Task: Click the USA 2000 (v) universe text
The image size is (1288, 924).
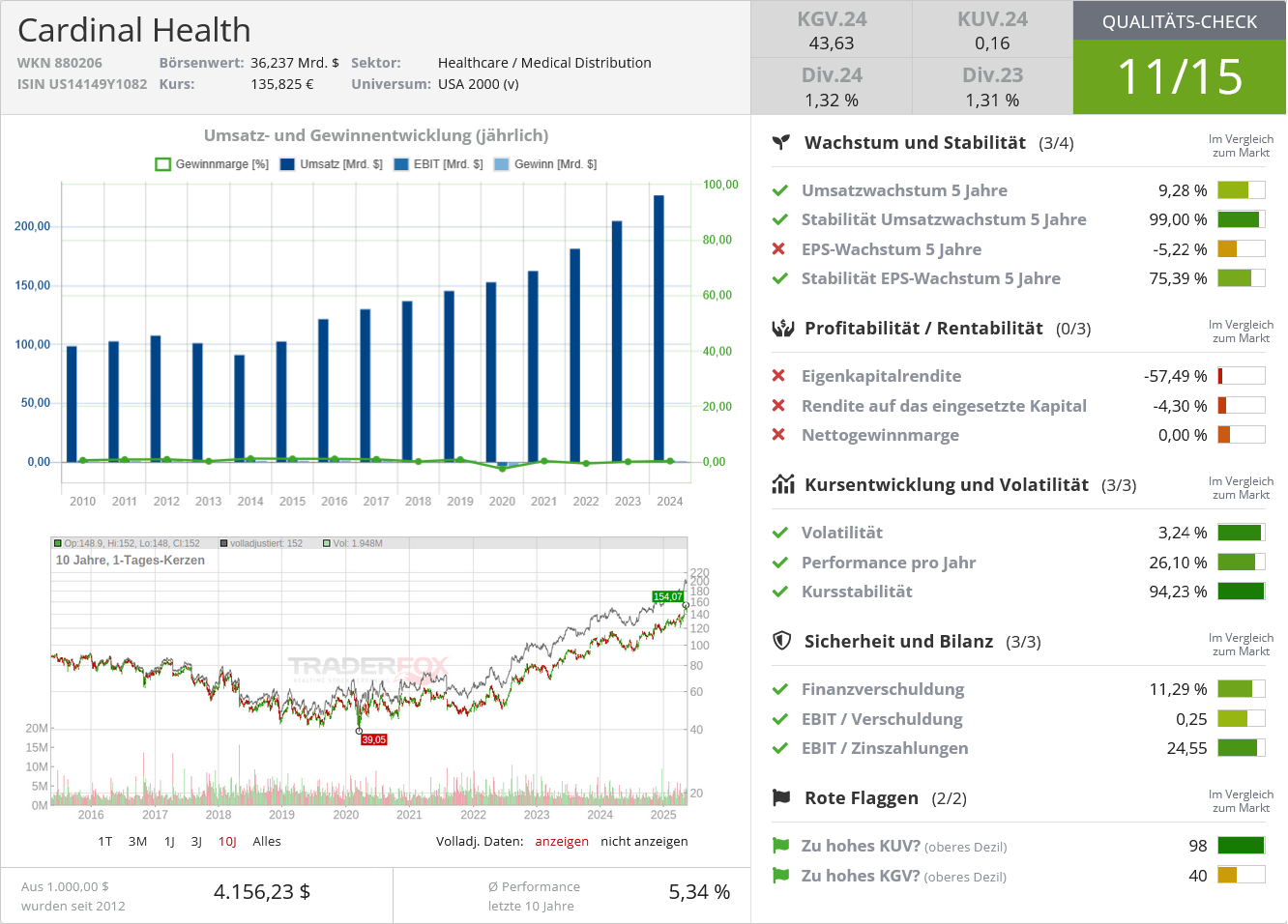Action: (x=479, y=84)
